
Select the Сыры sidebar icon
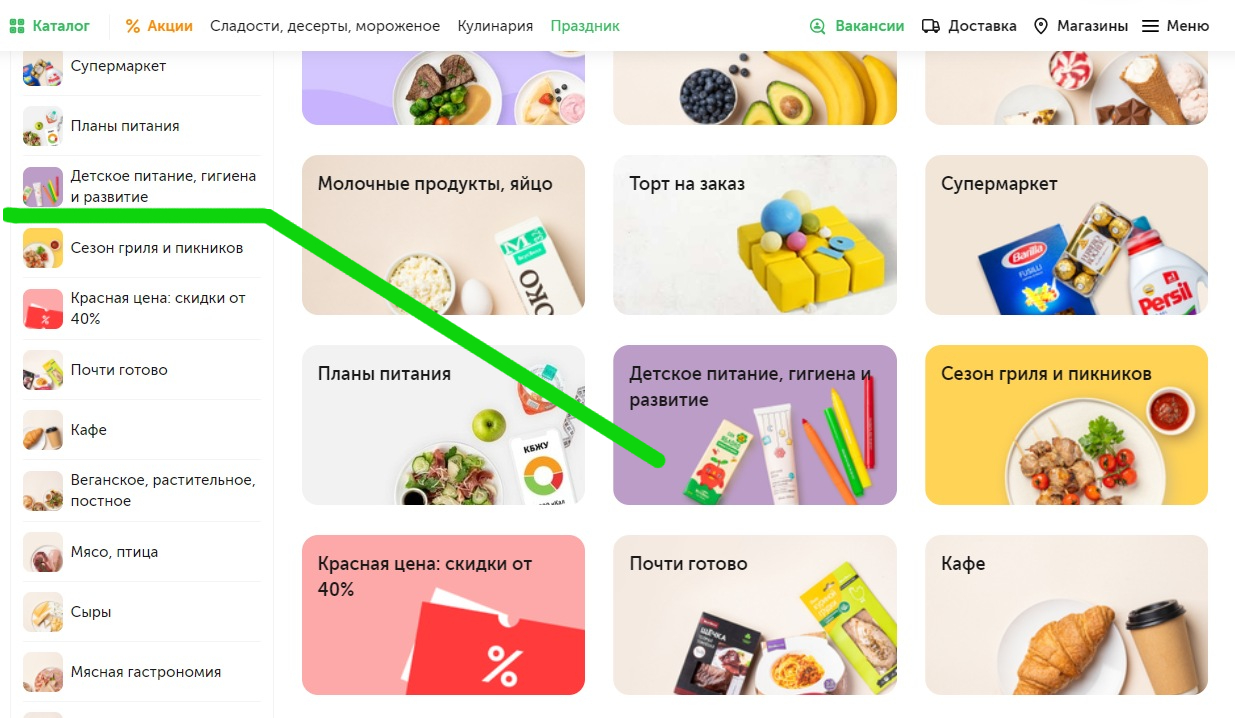click(x=43, y=612)
